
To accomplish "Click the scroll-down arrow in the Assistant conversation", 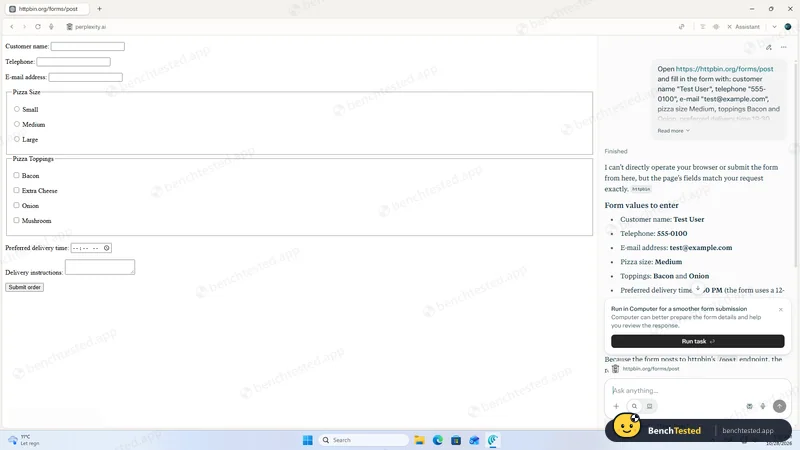I will pos(698,289).
